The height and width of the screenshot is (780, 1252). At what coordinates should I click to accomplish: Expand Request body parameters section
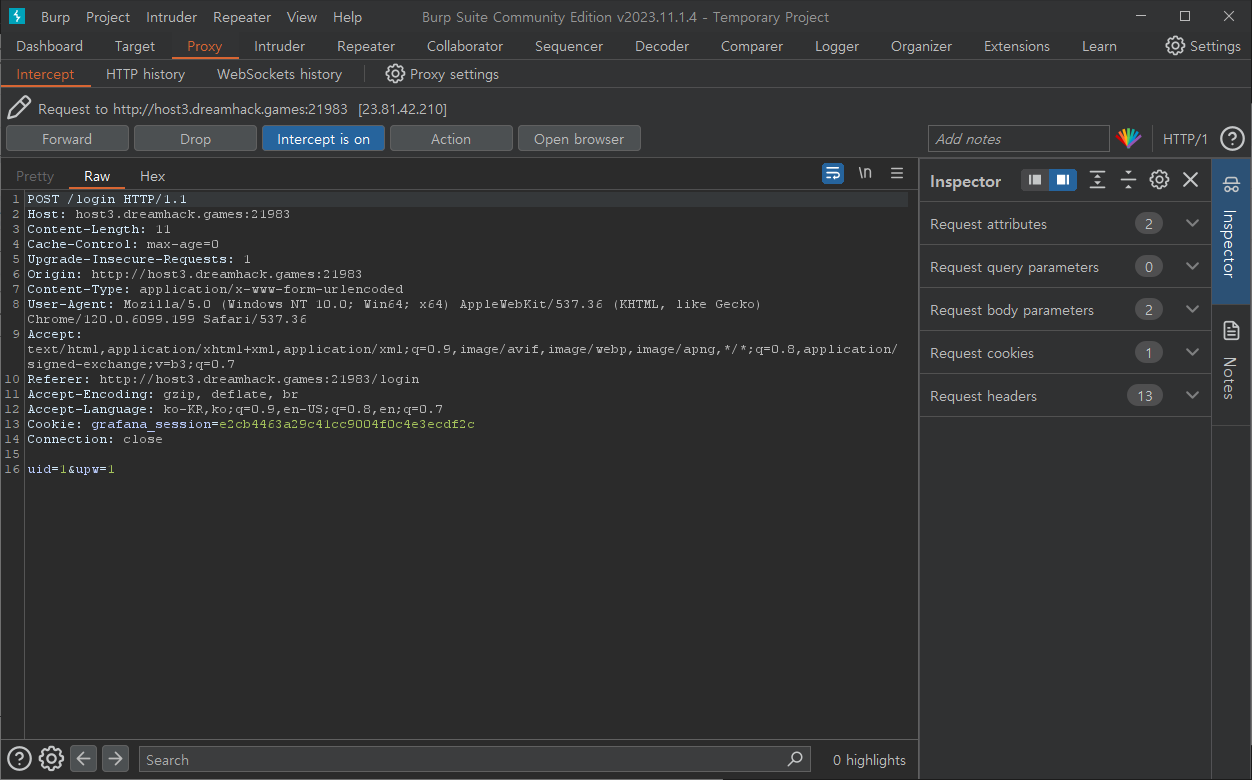1192,310
